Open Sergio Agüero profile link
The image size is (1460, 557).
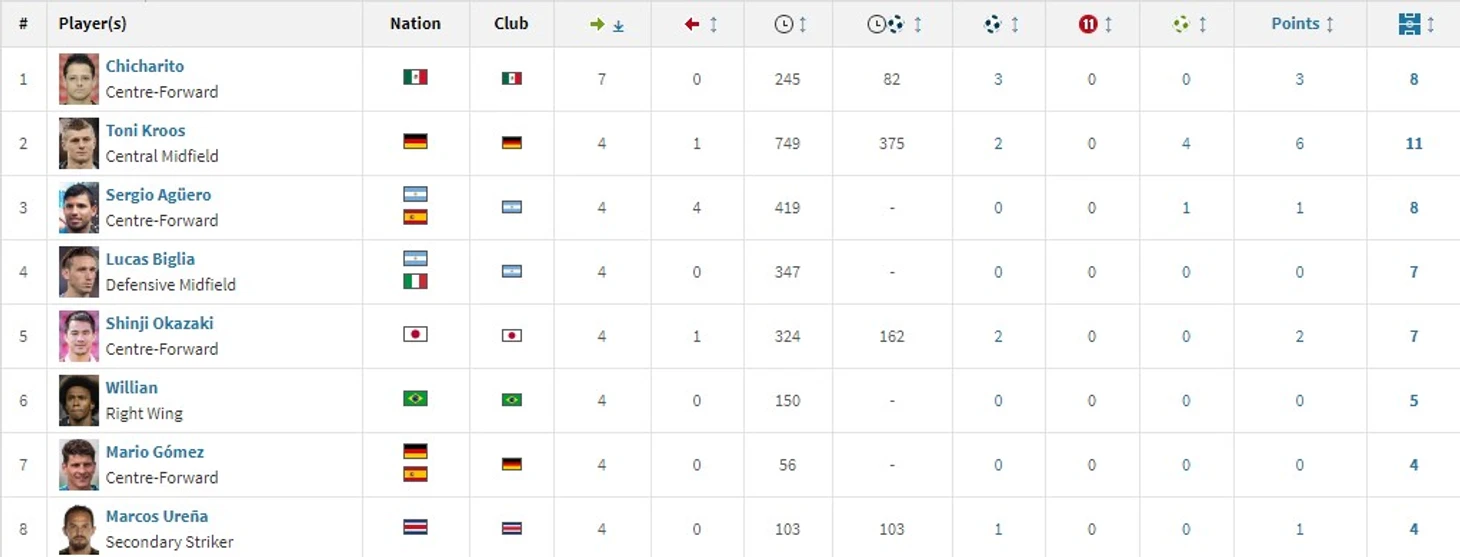[158, 195]
